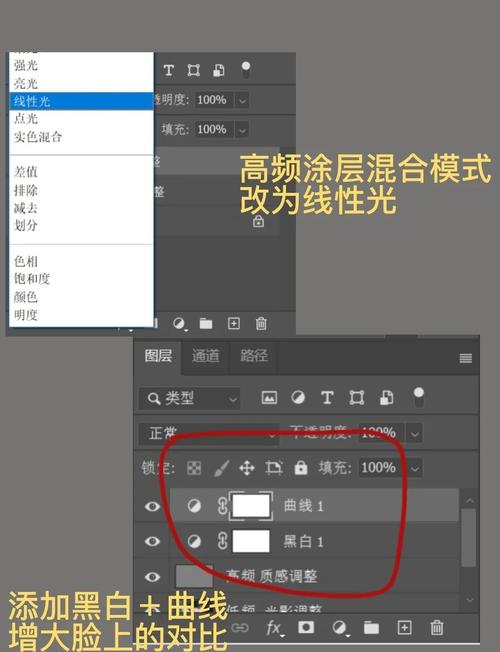
Task: Toggle layer filtering switch beside 类型 row
Action: [x=419, y=397]
